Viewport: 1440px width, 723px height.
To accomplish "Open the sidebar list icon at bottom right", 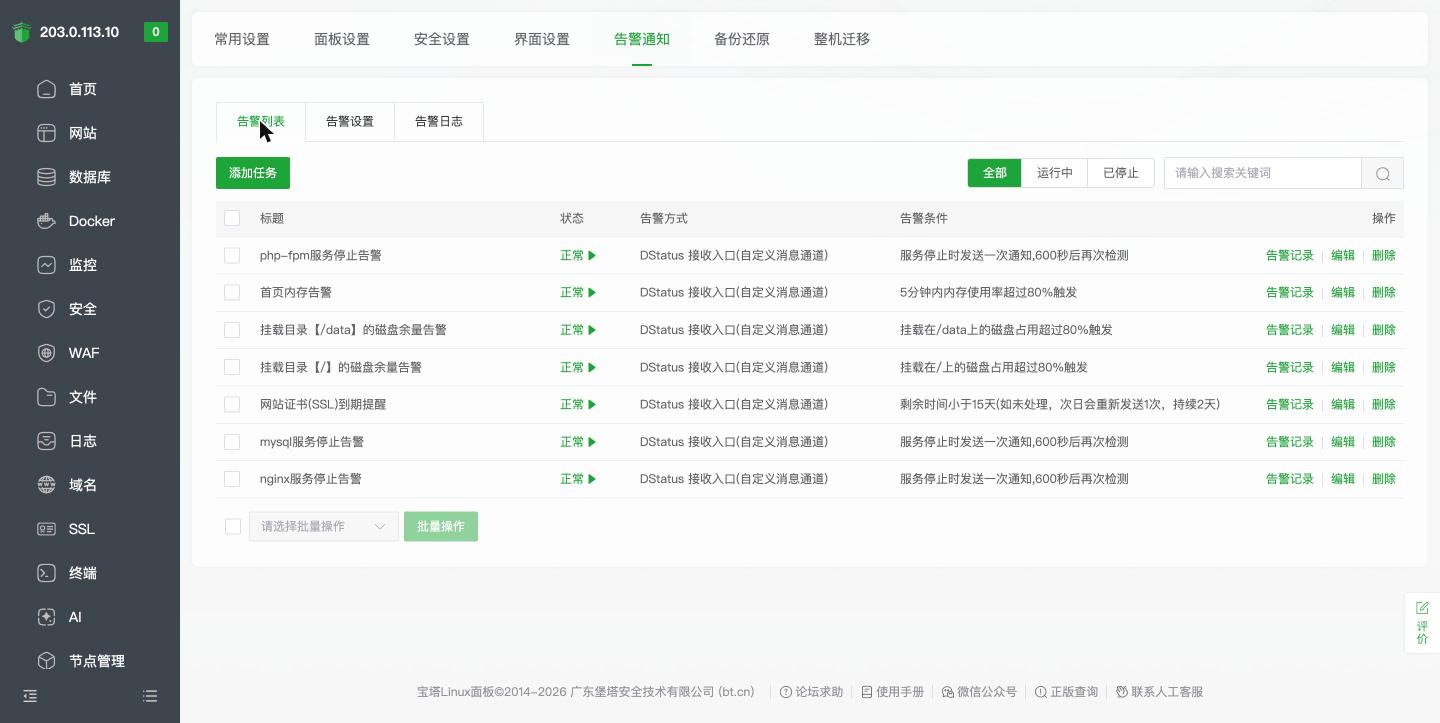I will pos(150,696).
